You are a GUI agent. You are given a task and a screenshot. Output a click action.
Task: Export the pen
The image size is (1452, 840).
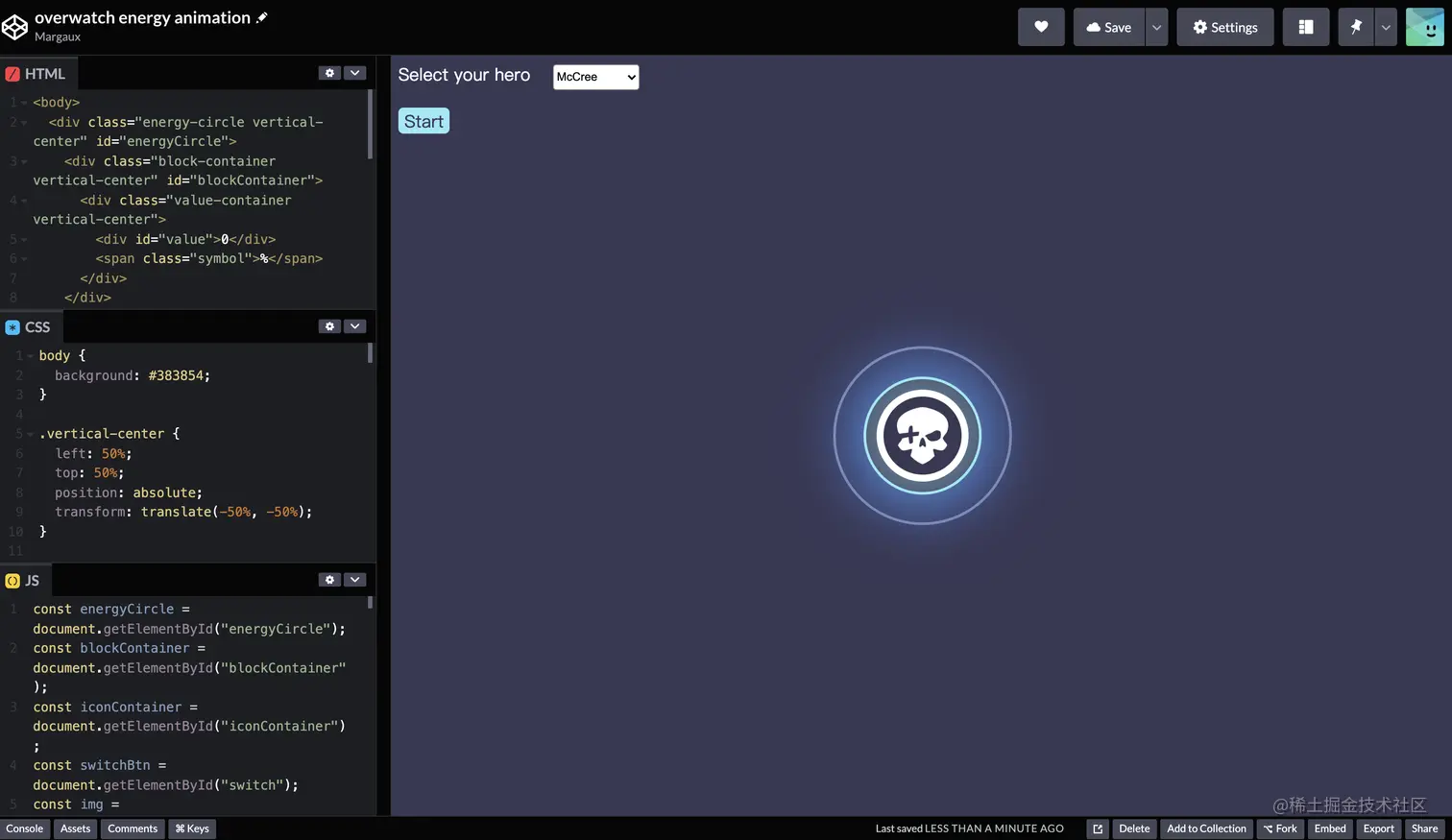click(1379, 828)
